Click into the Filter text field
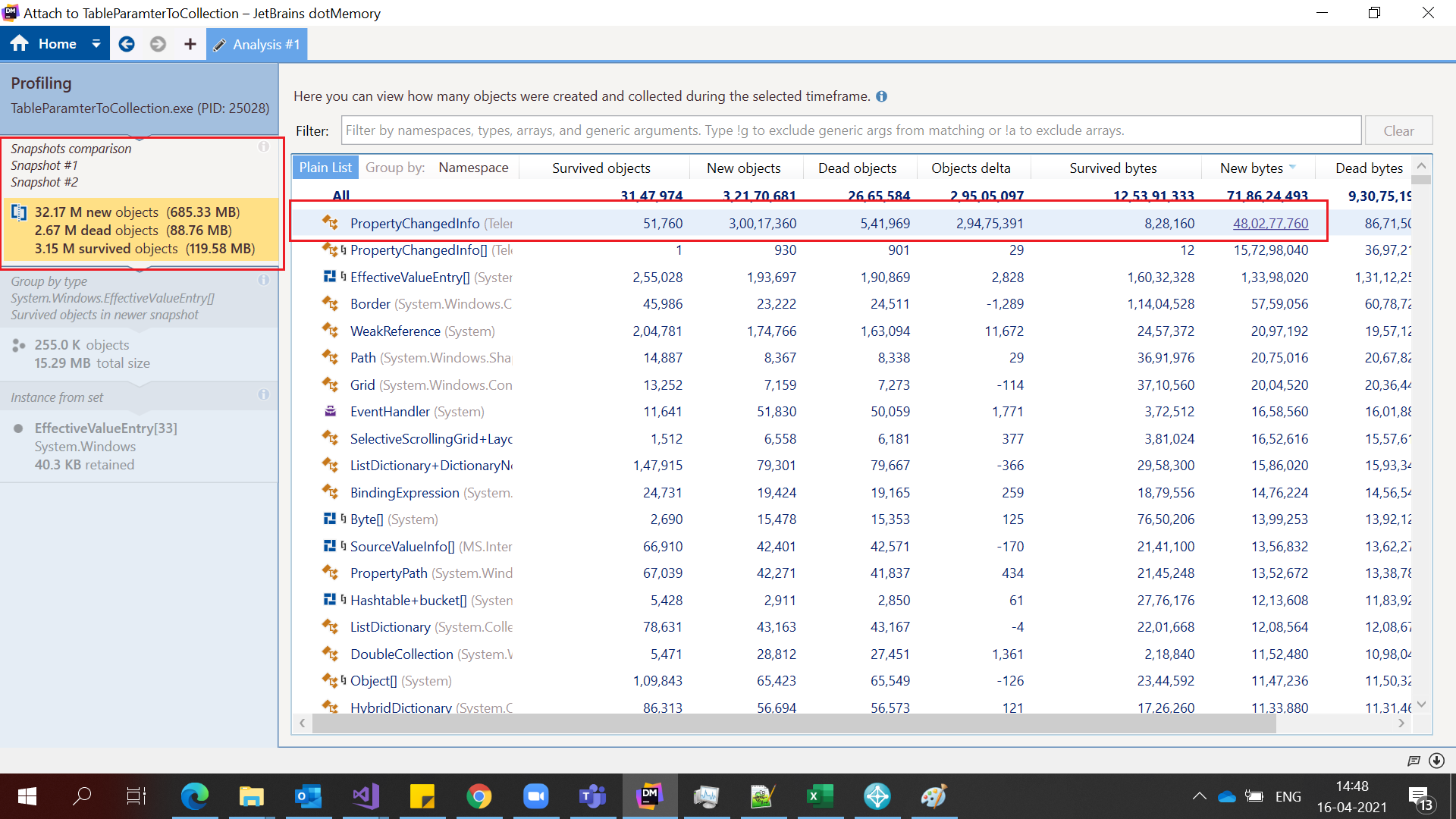 (849, 130)
